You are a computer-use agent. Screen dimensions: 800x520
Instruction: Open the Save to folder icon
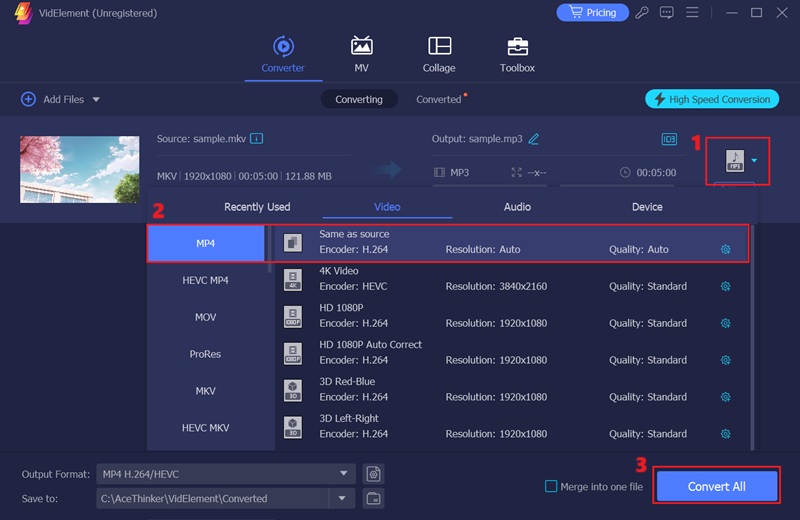[373, 498]
